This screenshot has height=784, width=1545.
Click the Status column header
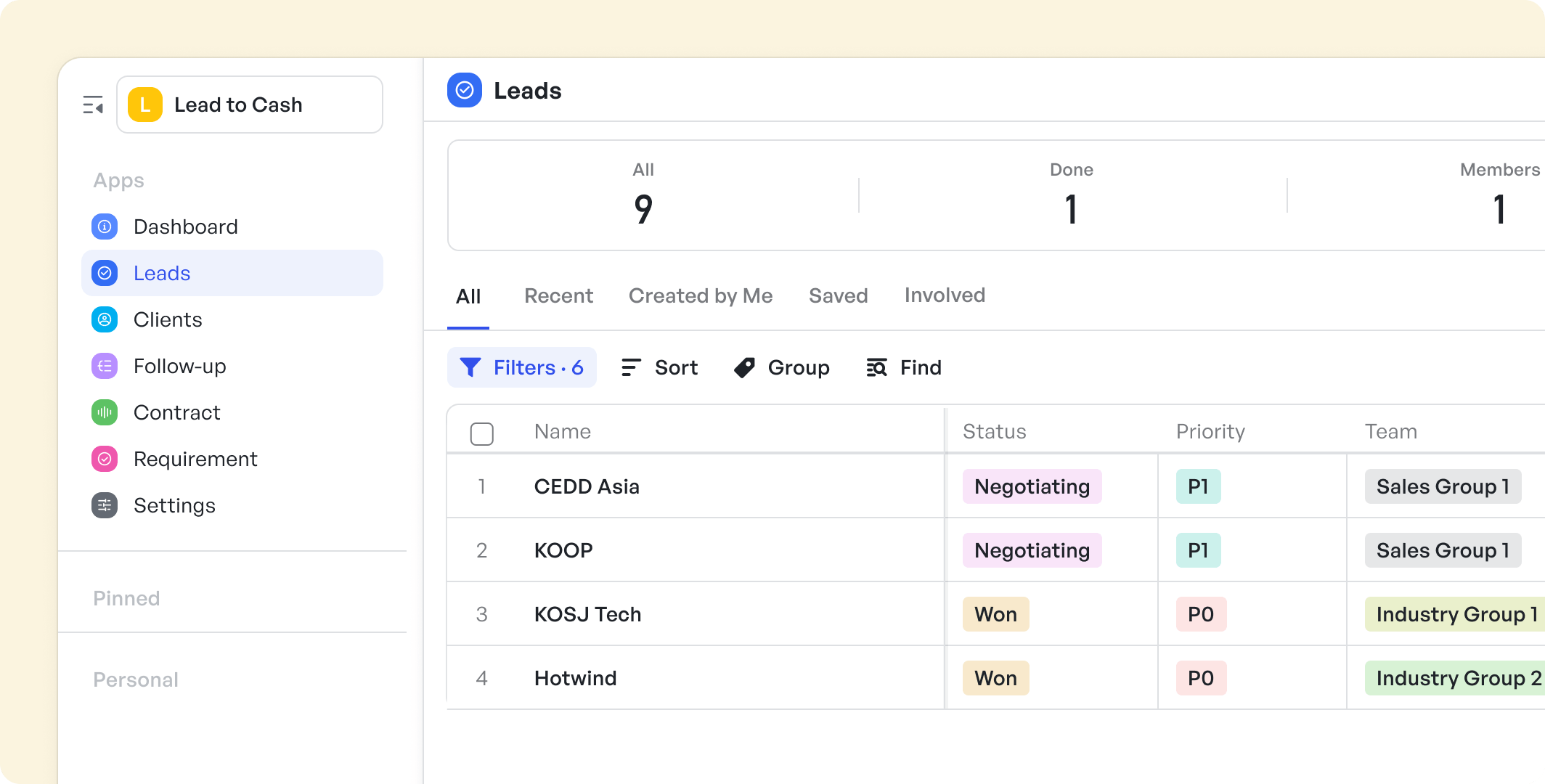[995, 431]
